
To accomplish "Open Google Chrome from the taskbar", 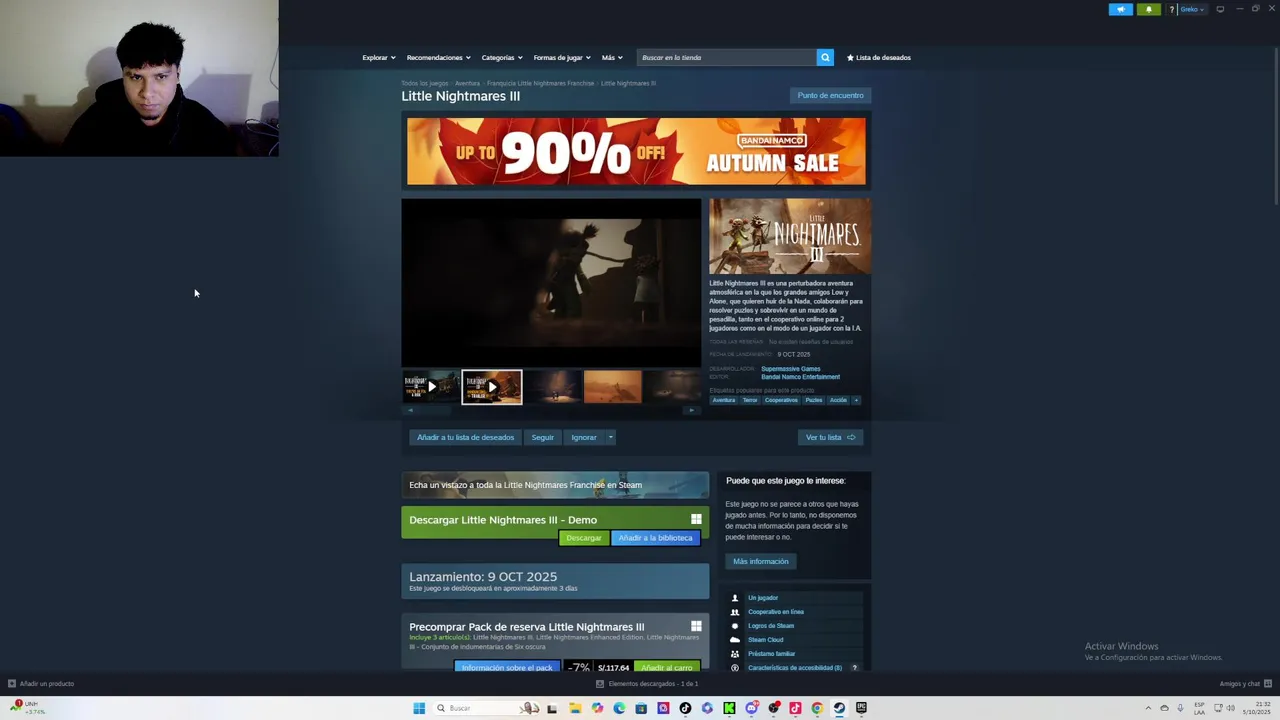I will (x=817, y=708).
